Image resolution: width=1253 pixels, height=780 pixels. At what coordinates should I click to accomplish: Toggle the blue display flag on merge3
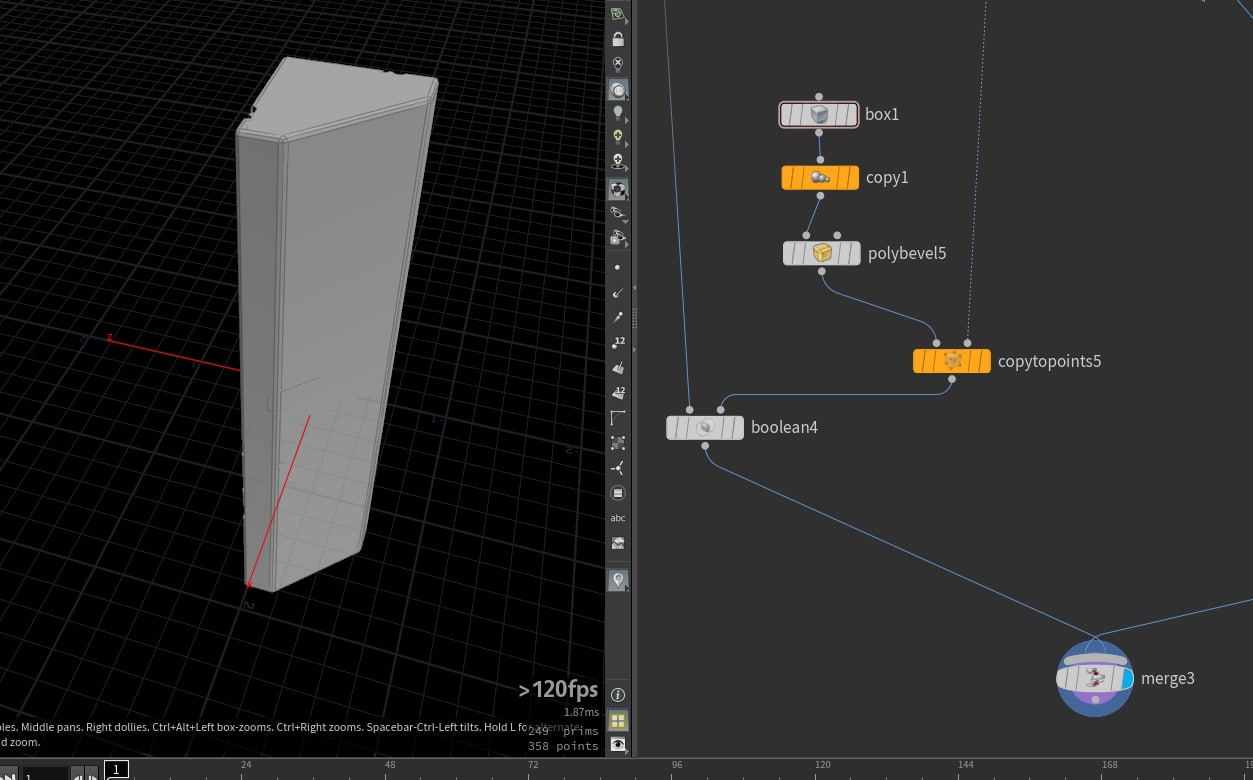(1128, 678)
